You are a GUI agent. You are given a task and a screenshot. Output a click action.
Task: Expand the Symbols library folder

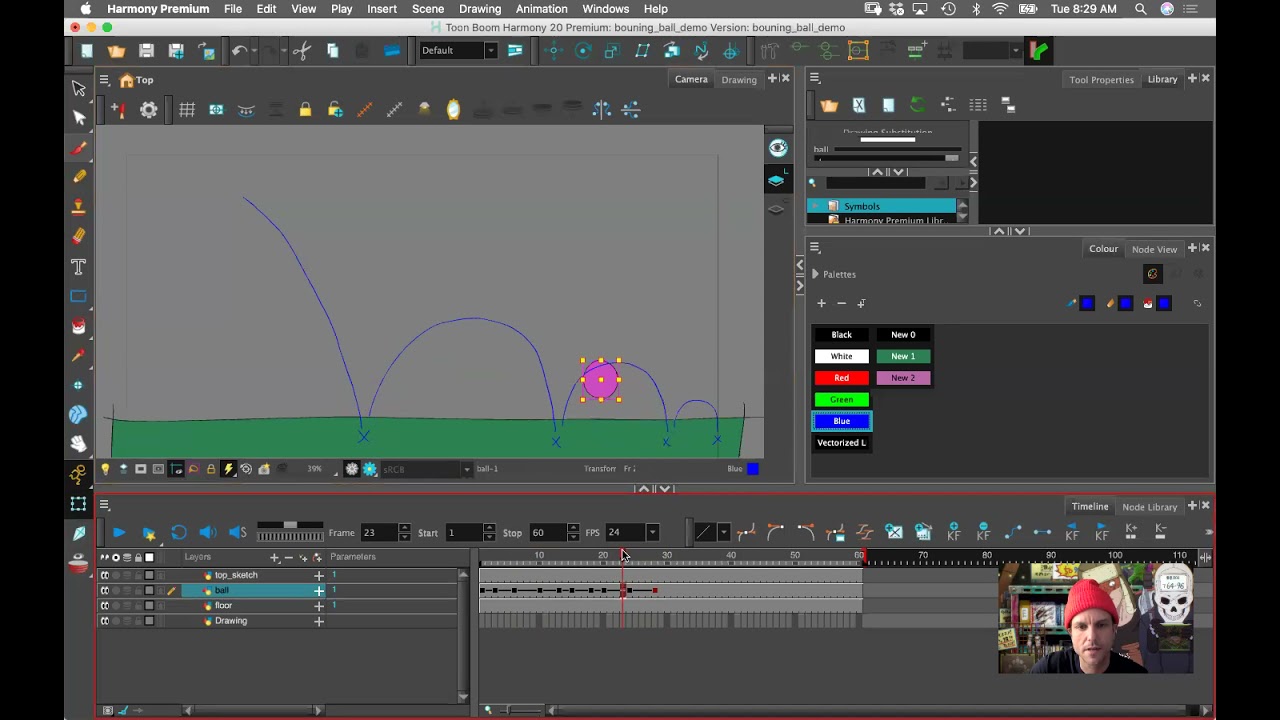pos(817,206)
